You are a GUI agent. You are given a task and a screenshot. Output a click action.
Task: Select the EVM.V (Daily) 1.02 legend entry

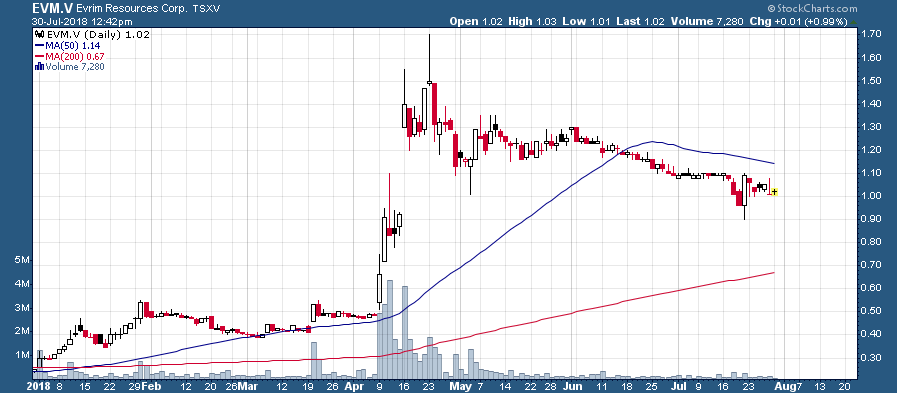92,35
